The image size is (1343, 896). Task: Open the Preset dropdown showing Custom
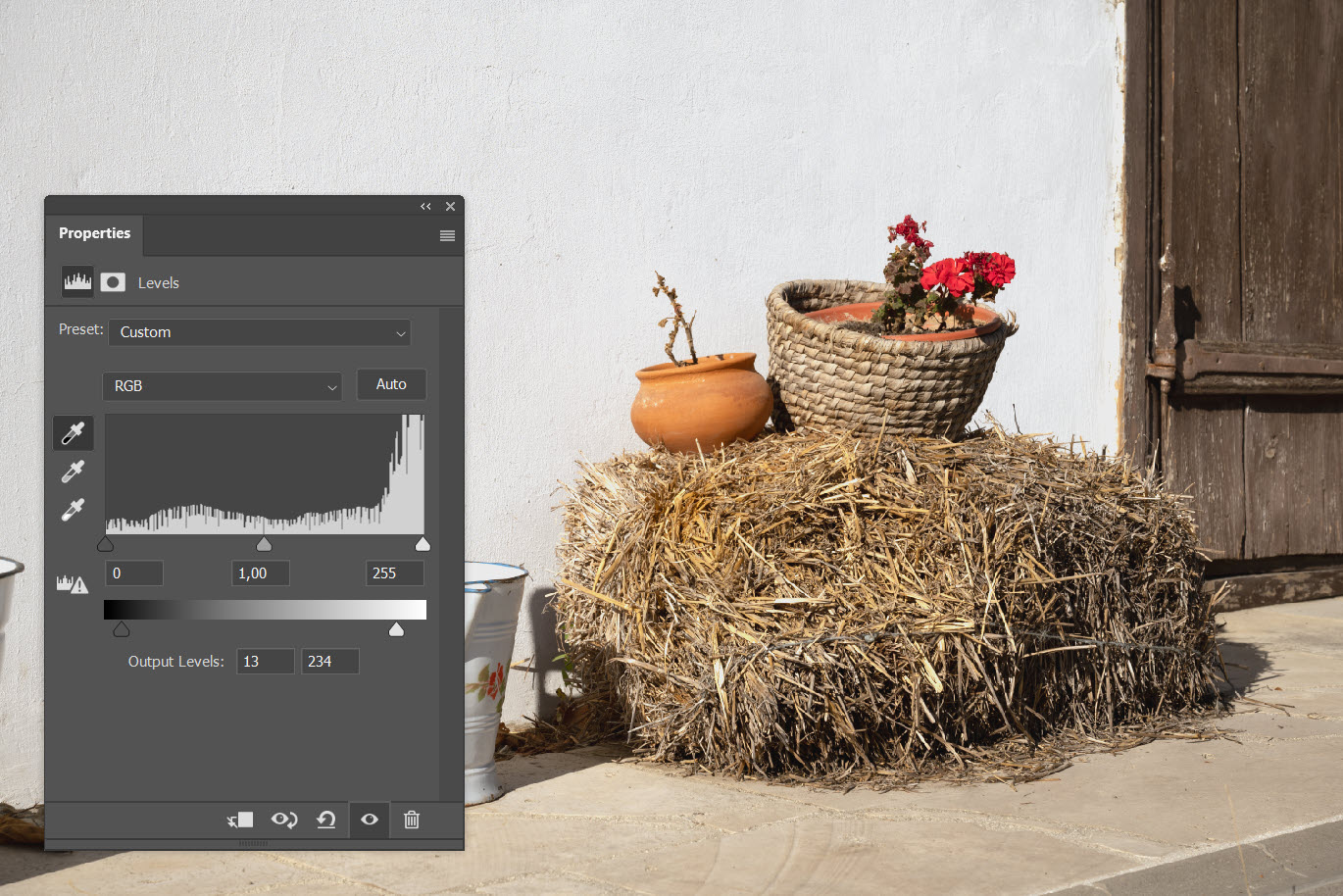click(260, 332)
